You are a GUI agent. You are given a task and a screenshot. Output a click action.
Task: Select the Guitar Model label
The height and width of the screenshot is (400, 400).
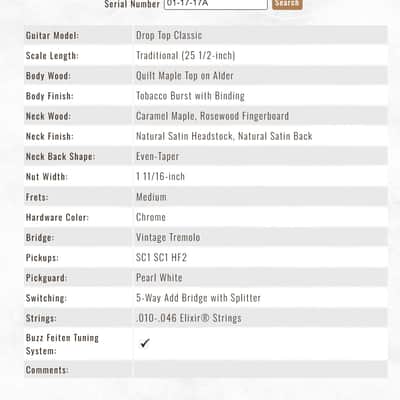pos(52,36)
